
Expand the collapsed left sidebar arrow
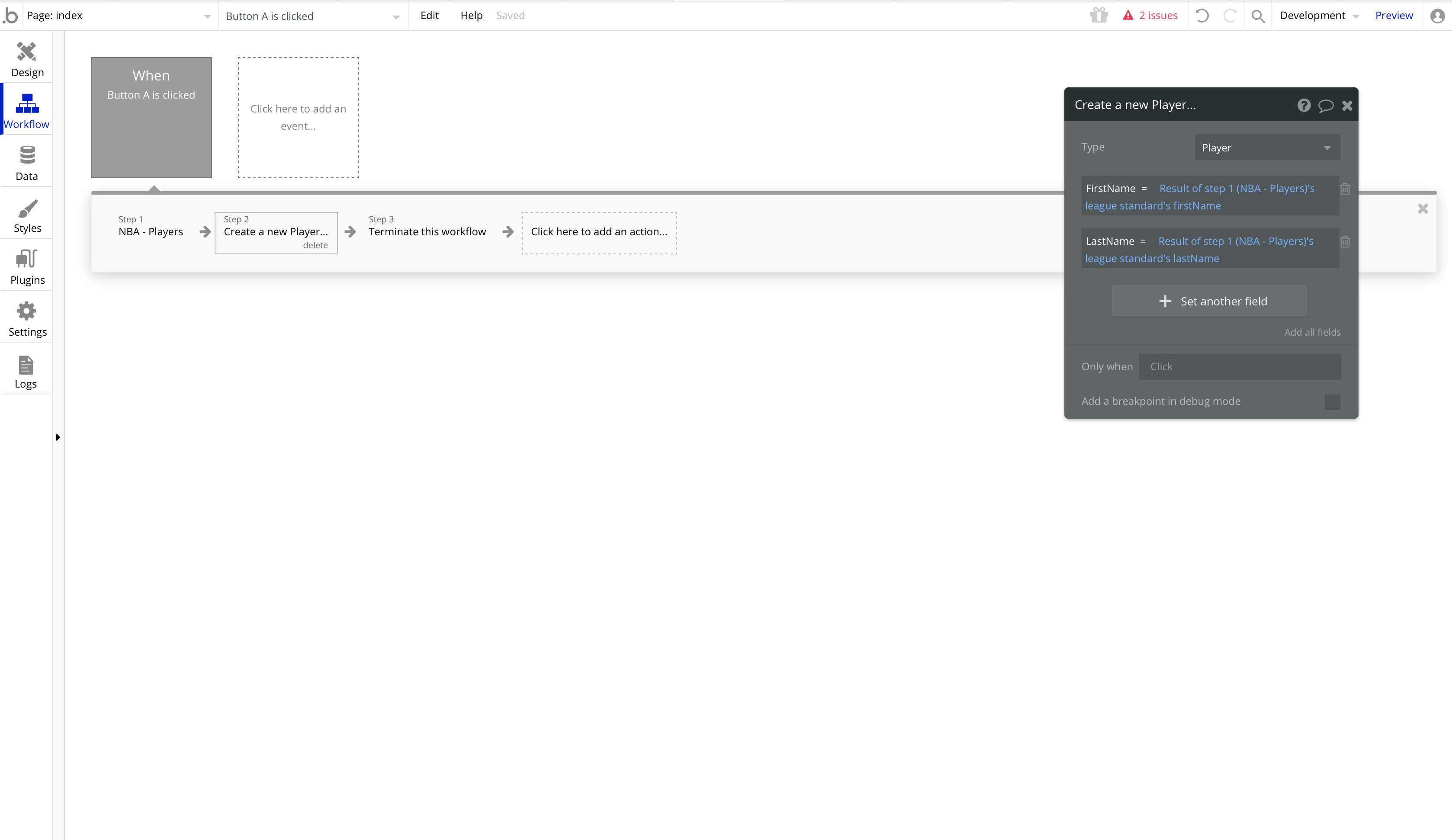[58, 437]
